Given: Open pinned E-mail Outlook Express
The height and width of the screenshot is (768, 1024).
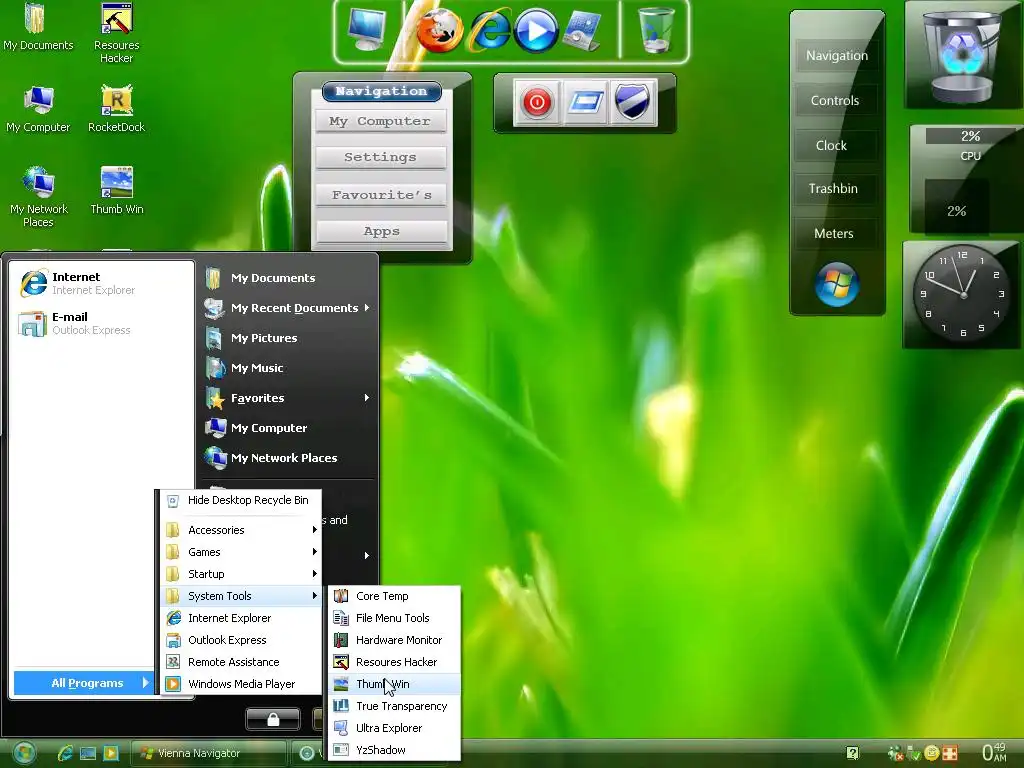Looking at the screenshot, I should (x=101, y=323).
